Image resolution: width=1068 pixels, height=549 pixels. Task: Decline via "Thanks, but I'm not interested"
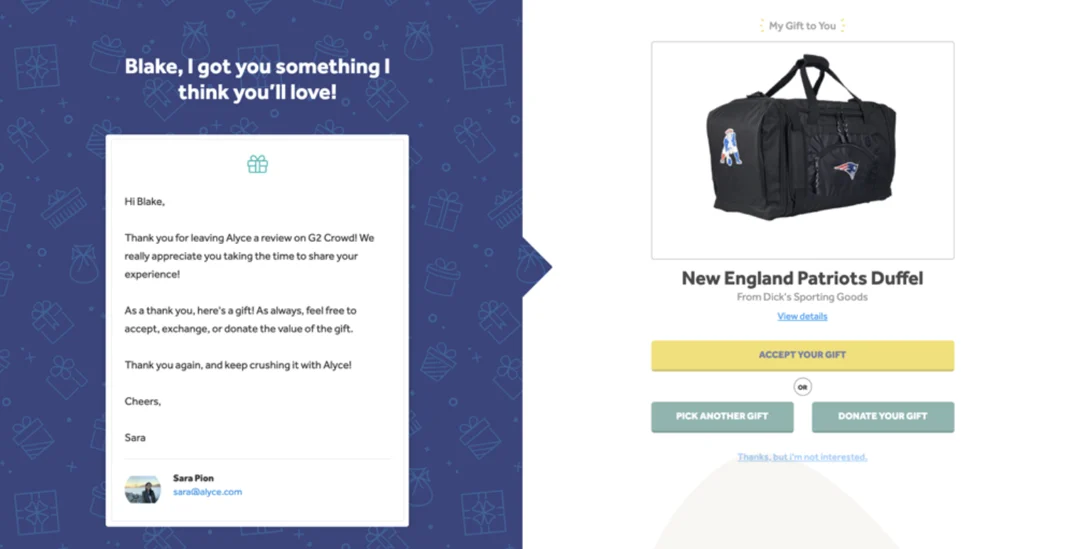(x=802, y=457)
